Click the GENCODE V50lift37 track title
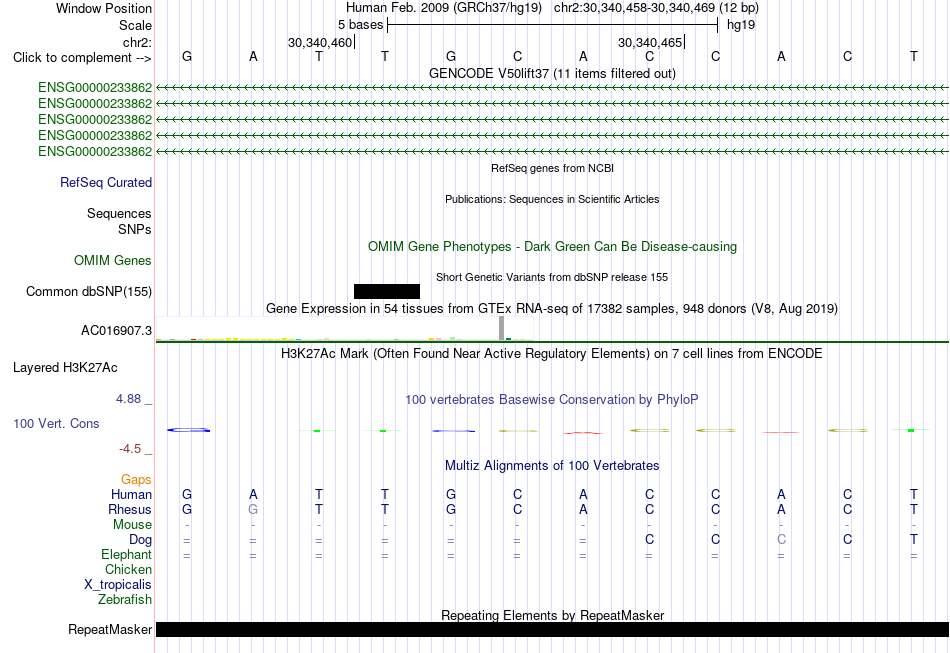The image size is (950, 653). click(552, 73)
